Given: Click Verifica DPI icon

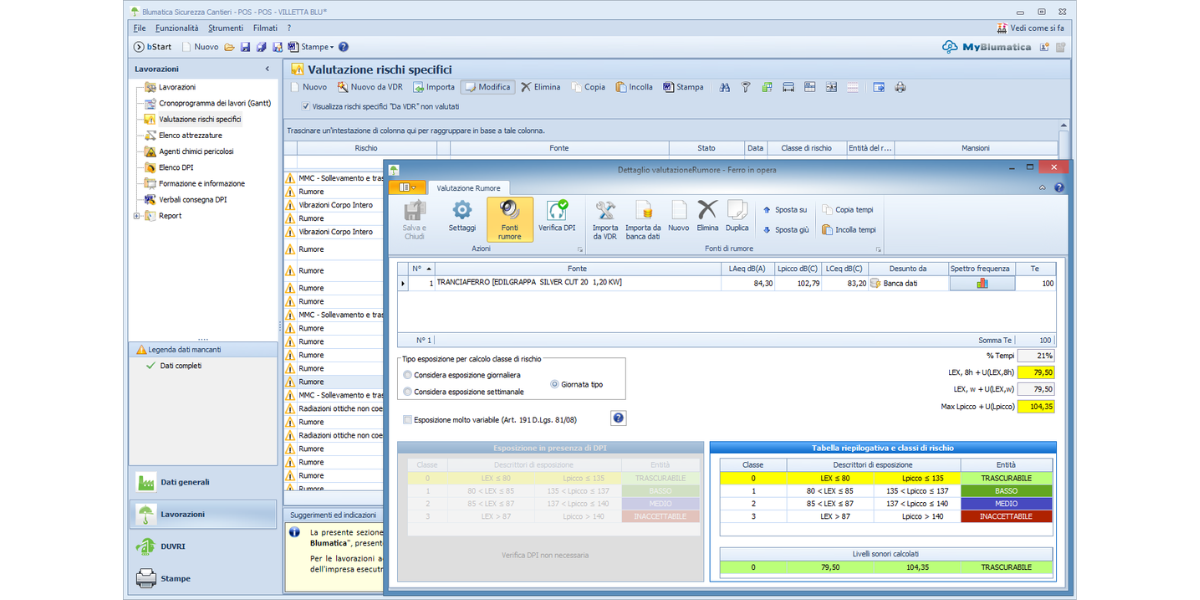Looking at the screenshot, I should tap(557, 211).
